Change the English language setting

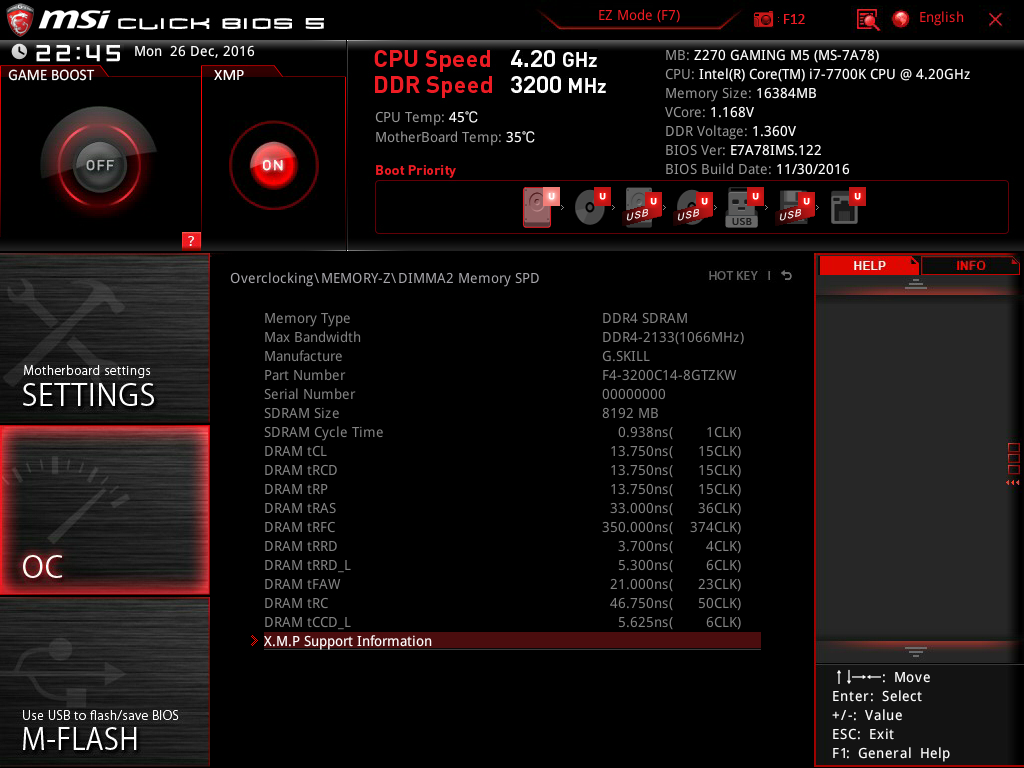tap(941, 18)
